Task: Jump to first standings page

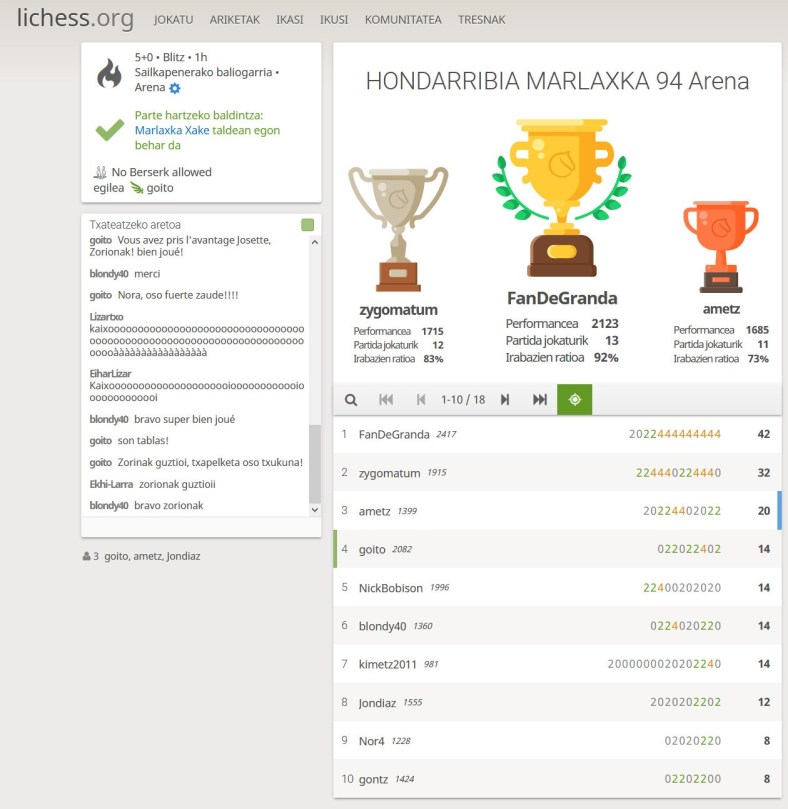Action: tap(386, 400)
